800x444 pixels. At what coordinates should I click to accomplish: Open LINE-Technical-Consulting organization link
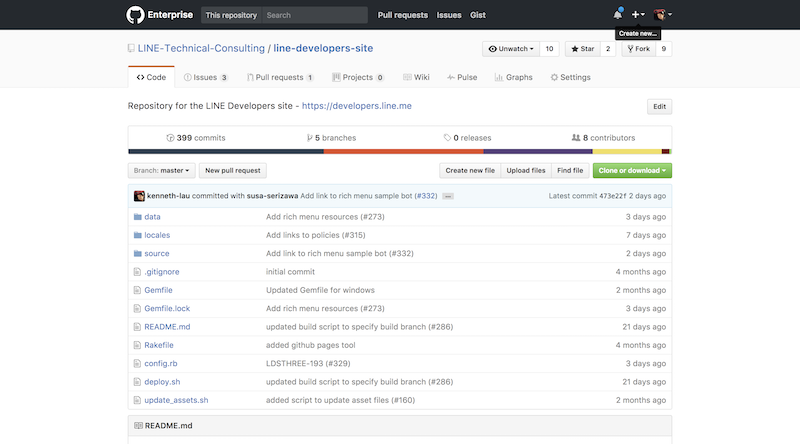pyautogui.click(x=201, y=48)
